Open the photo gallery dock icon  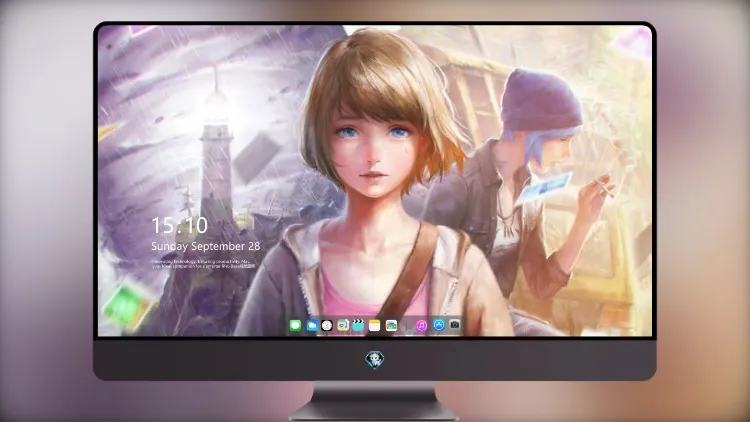click(391, 325)
